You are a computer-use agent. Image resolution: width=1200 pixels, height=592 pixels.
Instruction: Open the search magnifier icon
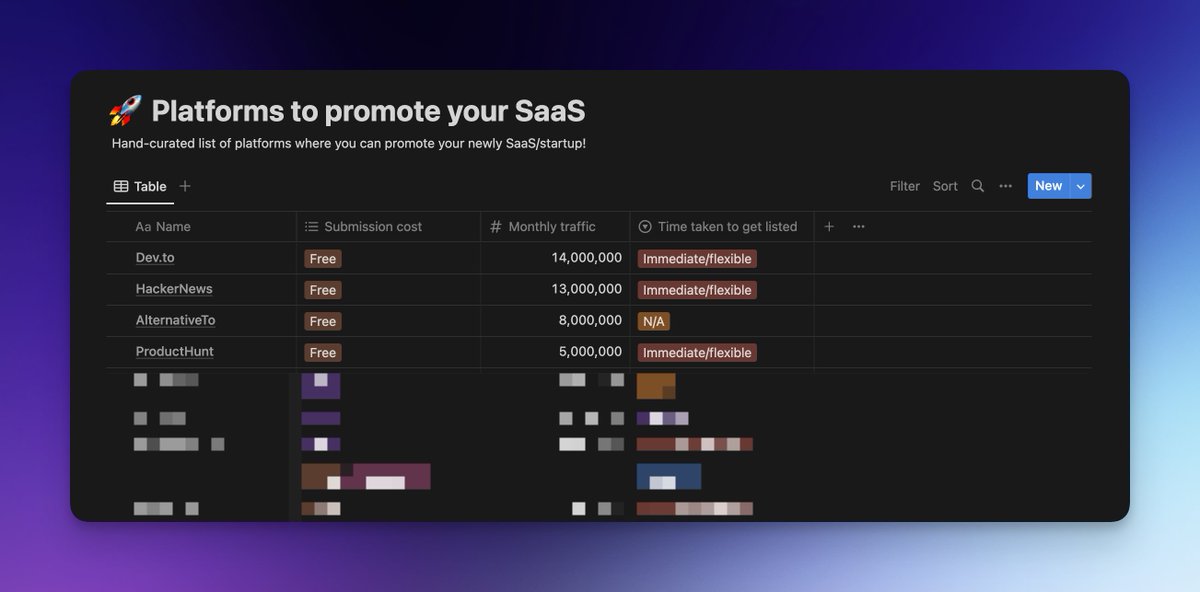[x=978, y=186]
